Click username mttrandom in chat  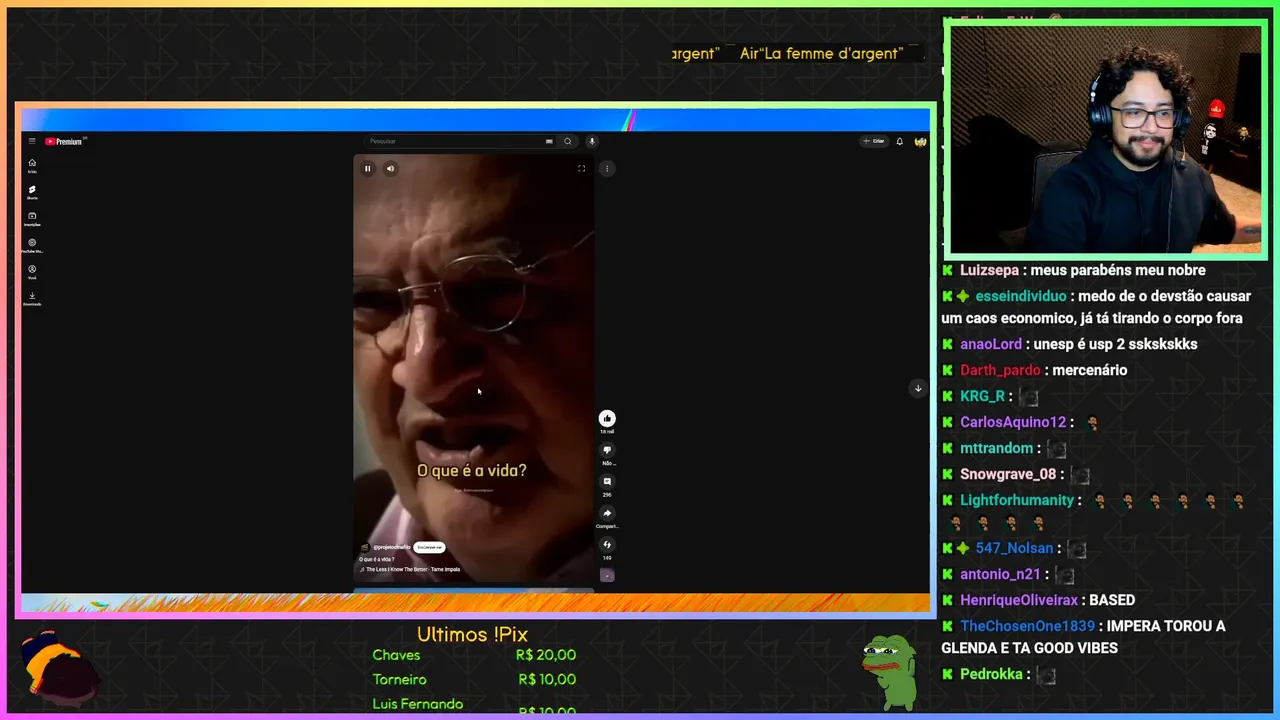click(996, 448)
